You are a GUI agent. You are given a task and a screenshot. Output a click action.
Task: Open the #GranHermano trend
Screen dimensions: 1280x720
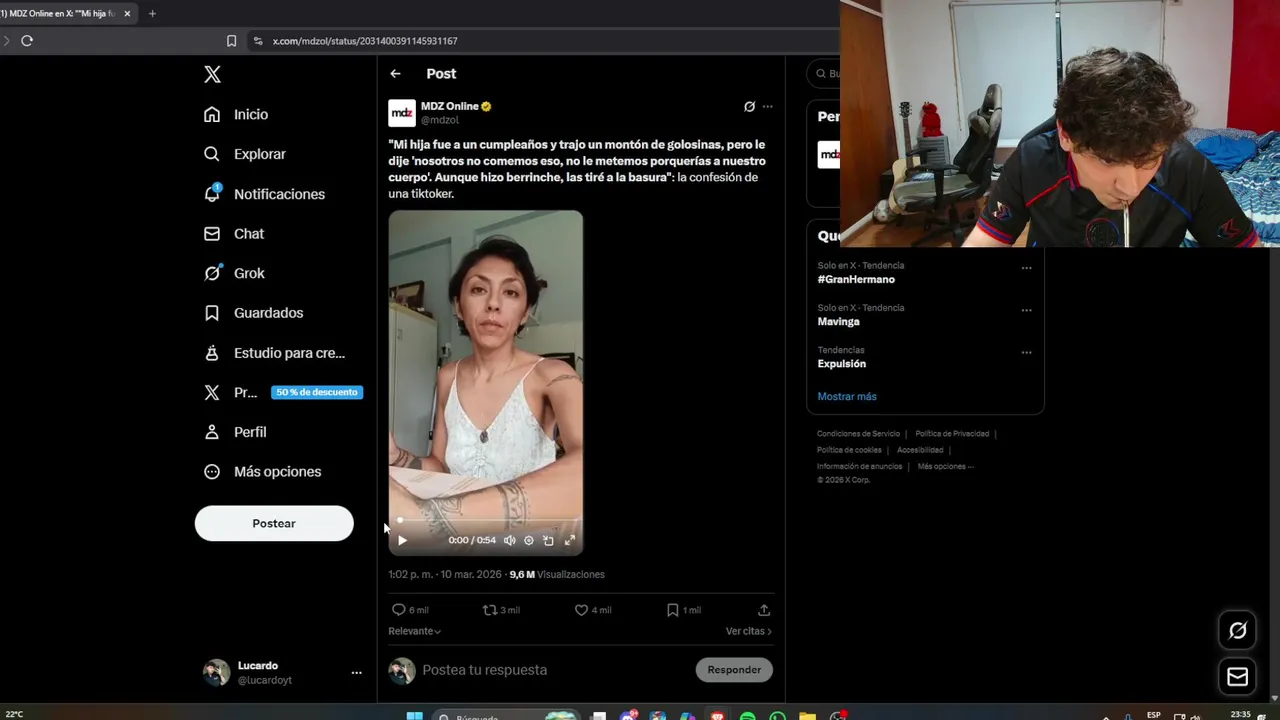(x=856, y=280)
